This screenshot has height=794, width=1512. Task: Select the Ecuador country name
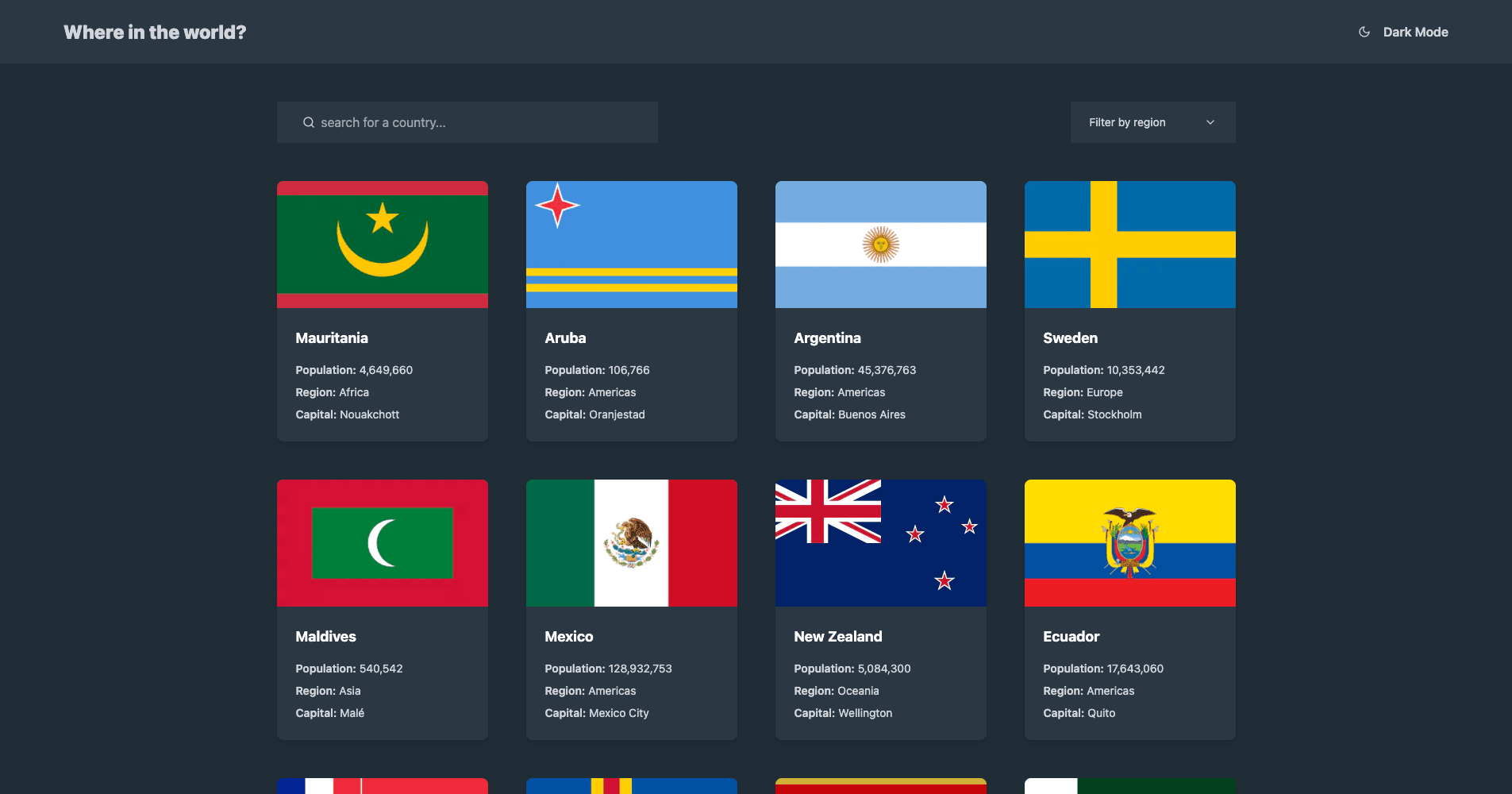click(1071, 637)
